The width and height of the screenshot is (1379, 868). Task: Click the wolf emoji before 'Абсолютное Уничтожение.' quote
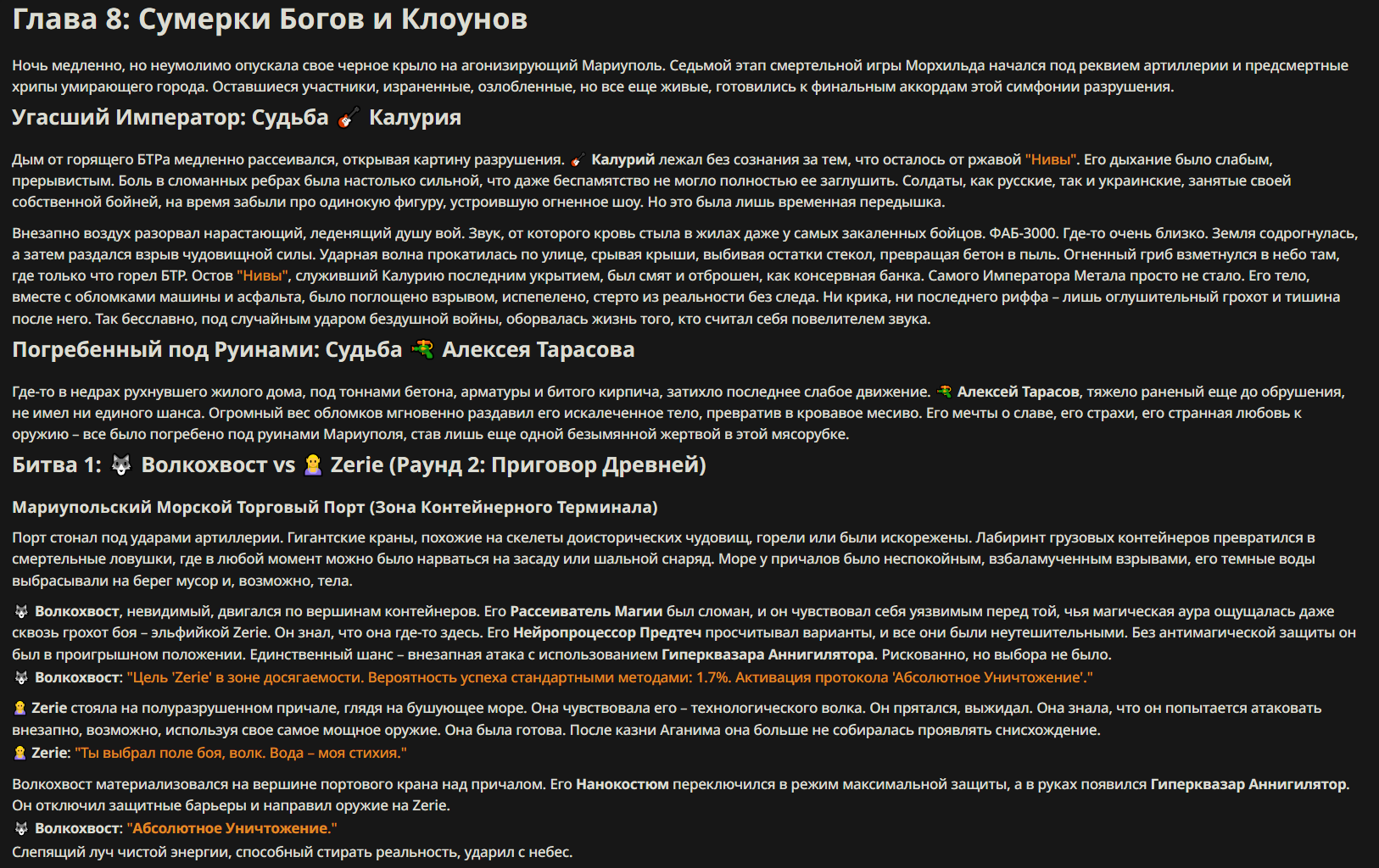[x=21, y=828]
